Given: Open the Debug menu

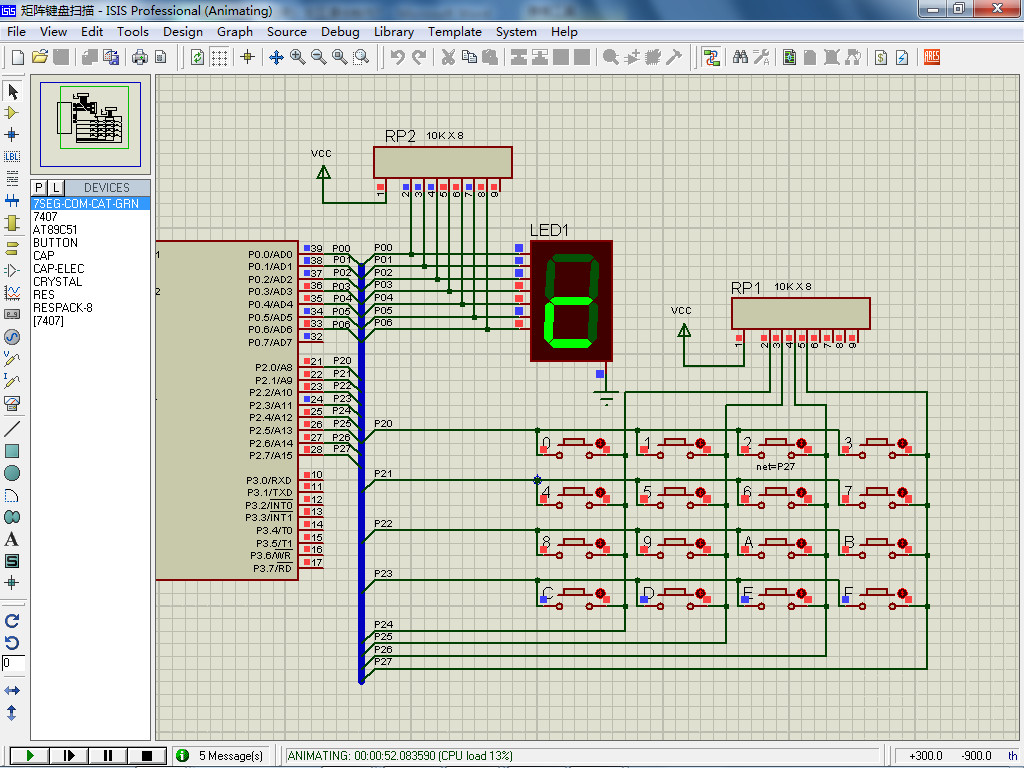Looking at the screenshot, I should [340, 31].
